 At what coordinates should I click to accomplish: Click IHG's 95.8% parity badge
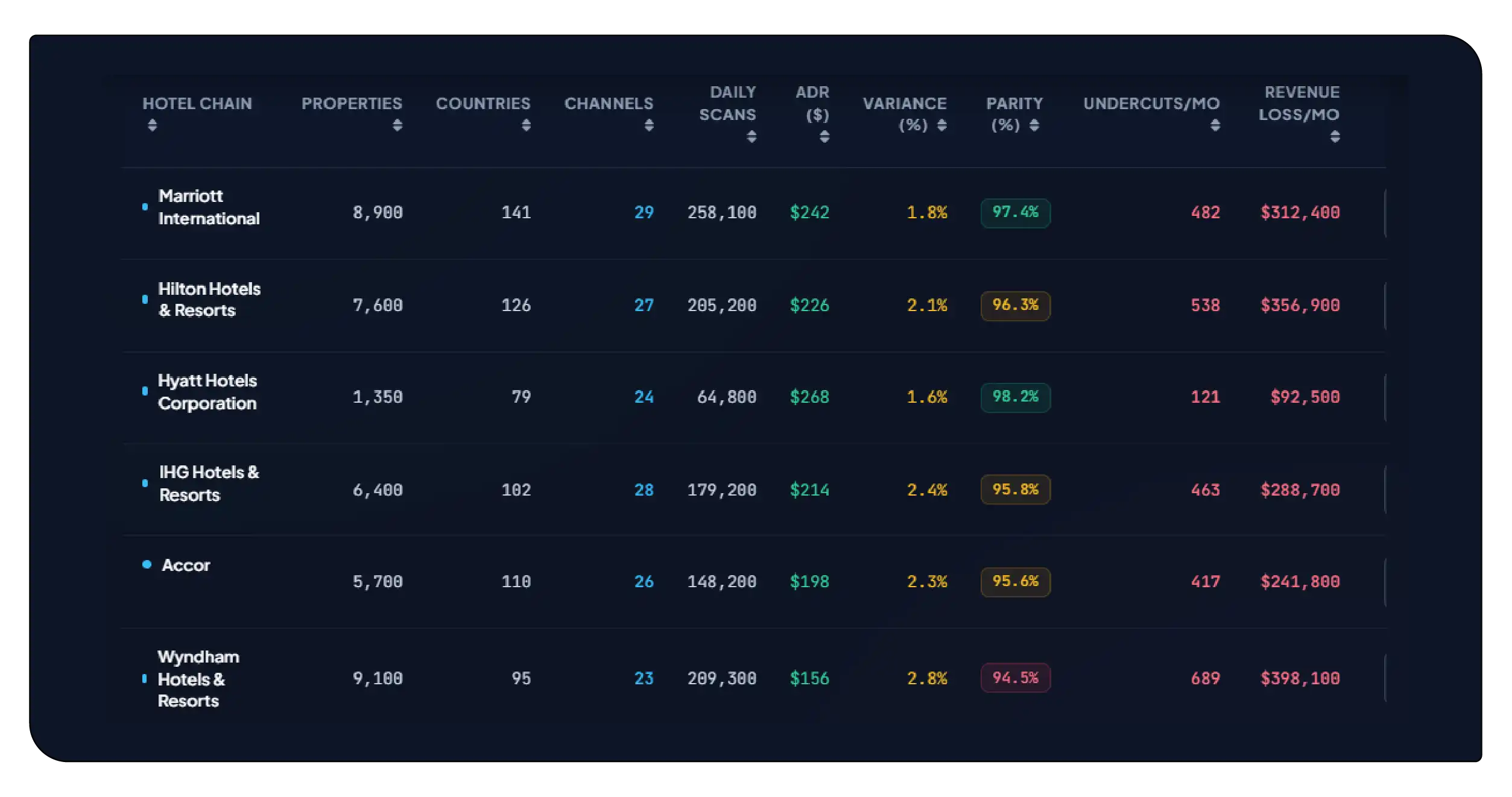pyautogui.click(x=1016, y=490)
